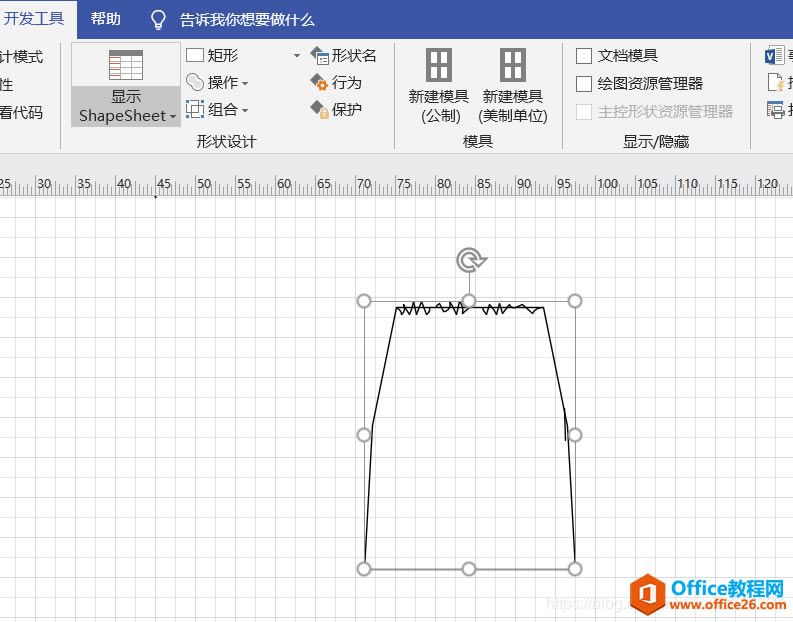The height and width of the screenshot is (622, 793).
Task: Expand the Operations (操作) dropdown
Action: (x=245, y=83)
